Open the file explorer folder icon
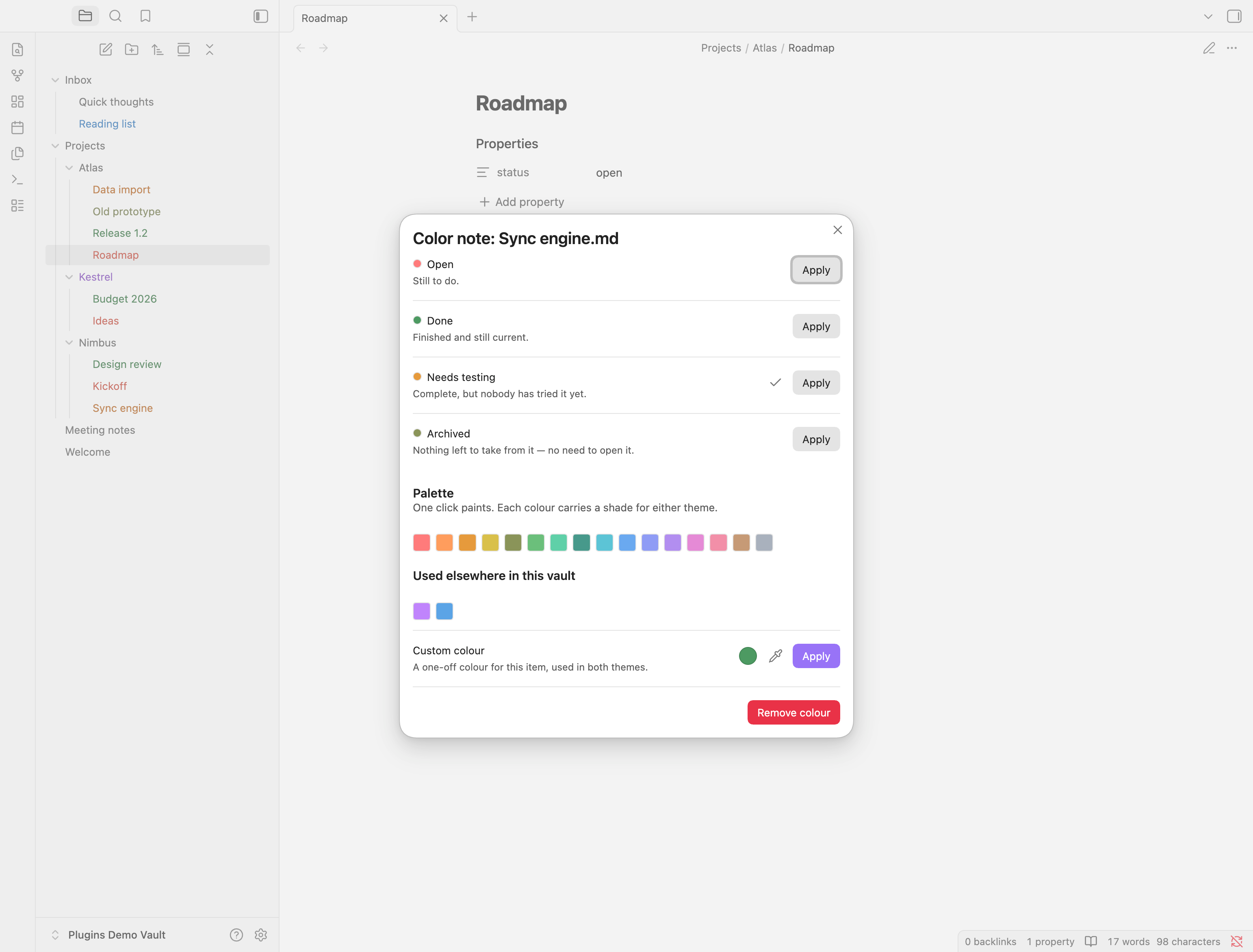The image size is (1253, 952). point(85,16)
